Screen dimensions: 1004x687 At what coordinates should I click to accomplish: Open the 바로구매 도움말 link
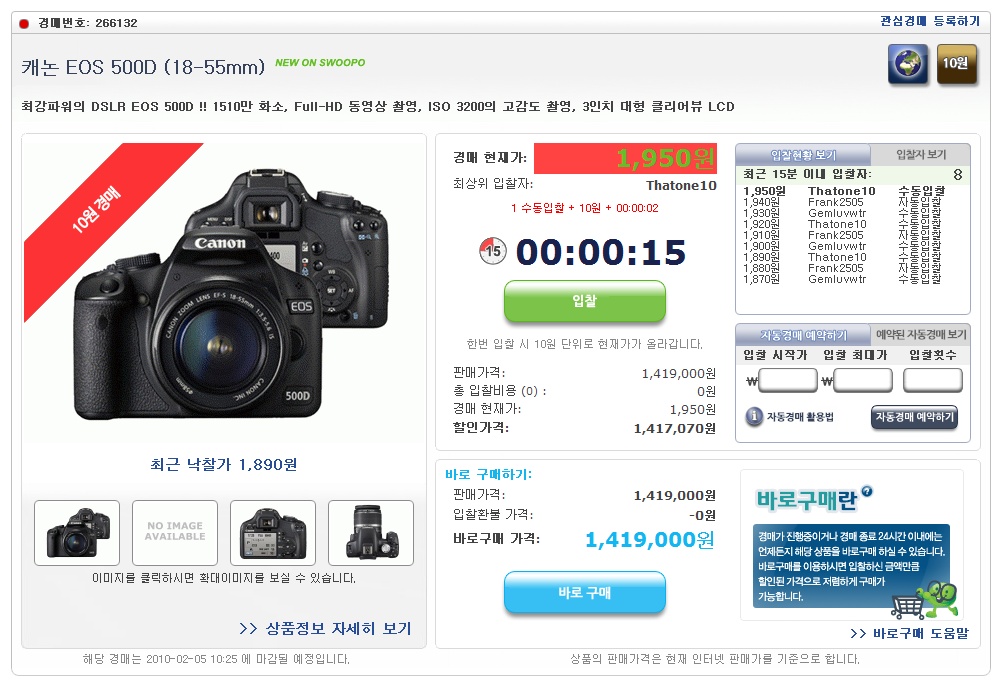pyautogui.click(x=909, y=633)
